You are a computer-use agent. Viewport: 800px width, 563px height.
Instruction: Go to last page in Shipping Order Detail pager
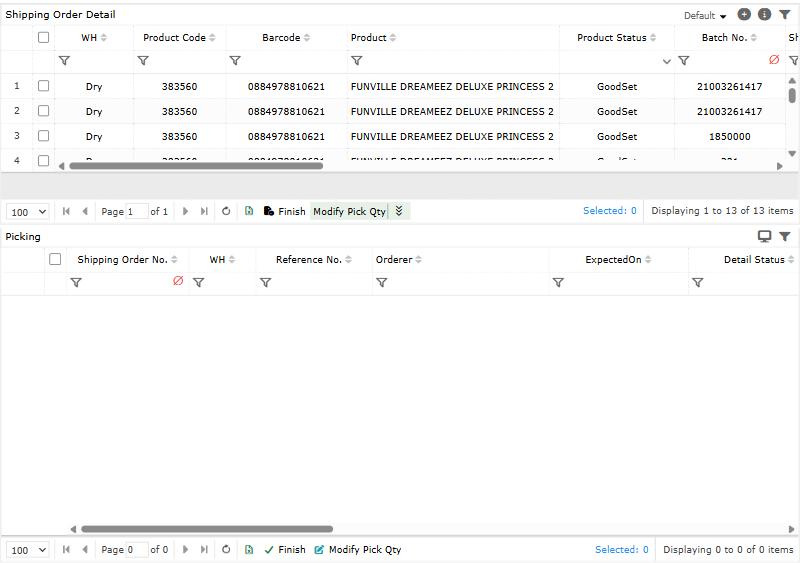[x=204, y=211]
